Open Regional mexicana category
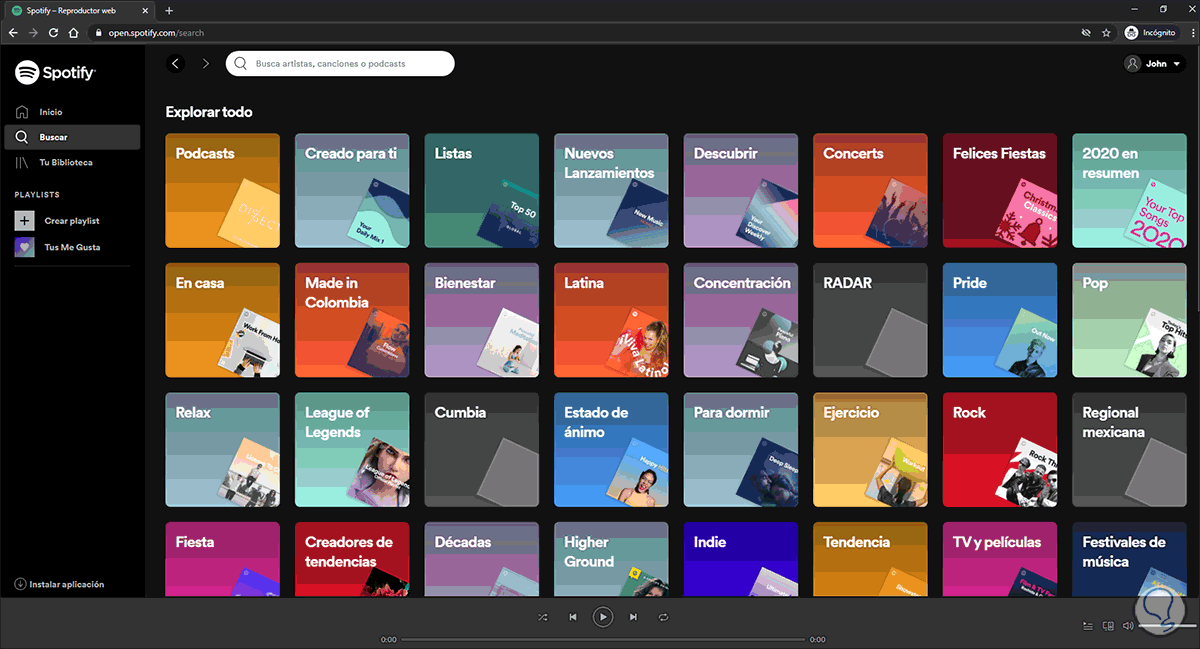The height and width of the screenshot is (649, 1200). pos(1129,449)
